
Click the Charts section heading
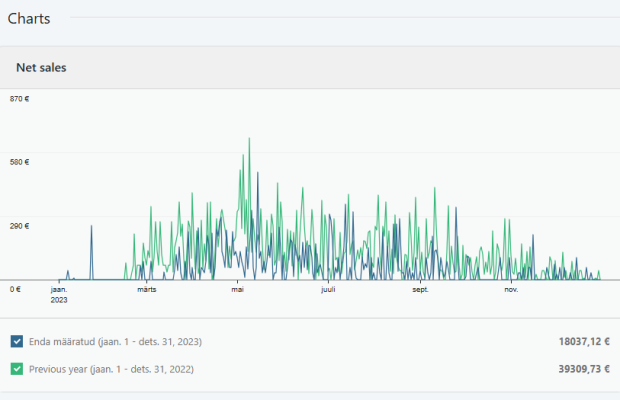tap(29, 18)
